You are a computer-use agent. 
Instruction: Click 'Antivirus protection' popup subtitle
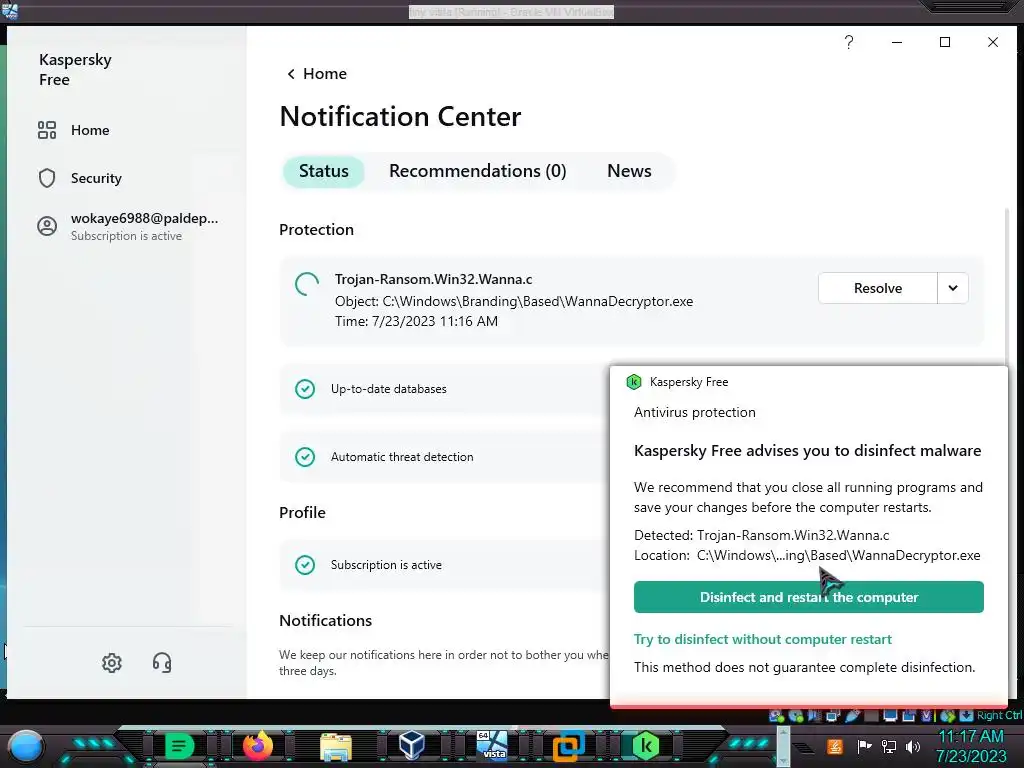[695, 413]
